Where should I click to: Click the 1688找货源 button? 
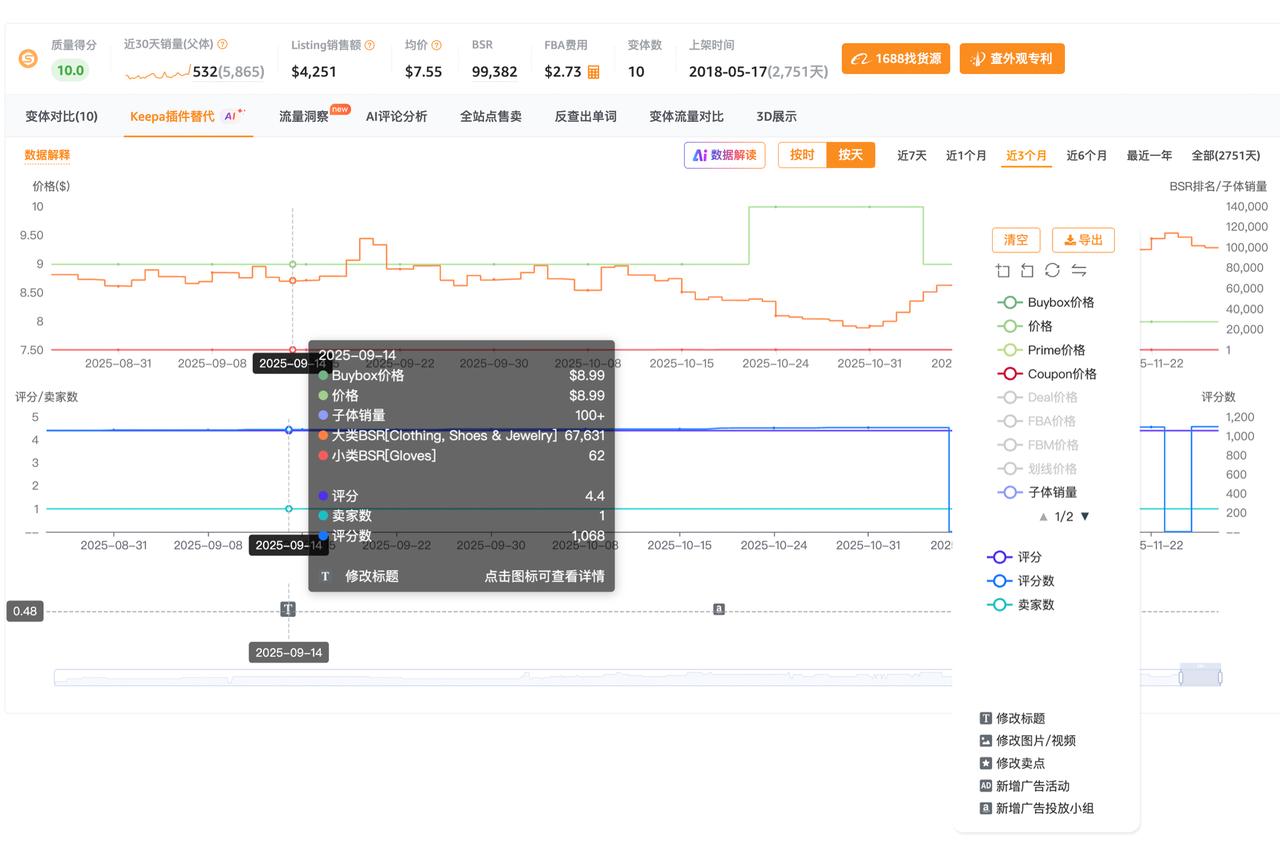point(895,58)
